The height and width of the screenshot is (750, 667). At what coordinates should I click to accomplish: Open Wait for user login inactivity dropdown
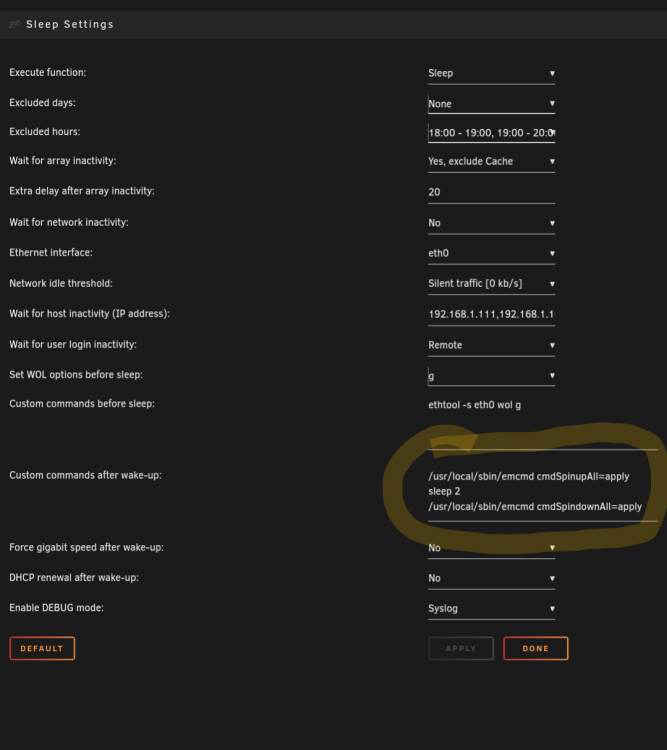pyautogui.click(x=491, y=345)
